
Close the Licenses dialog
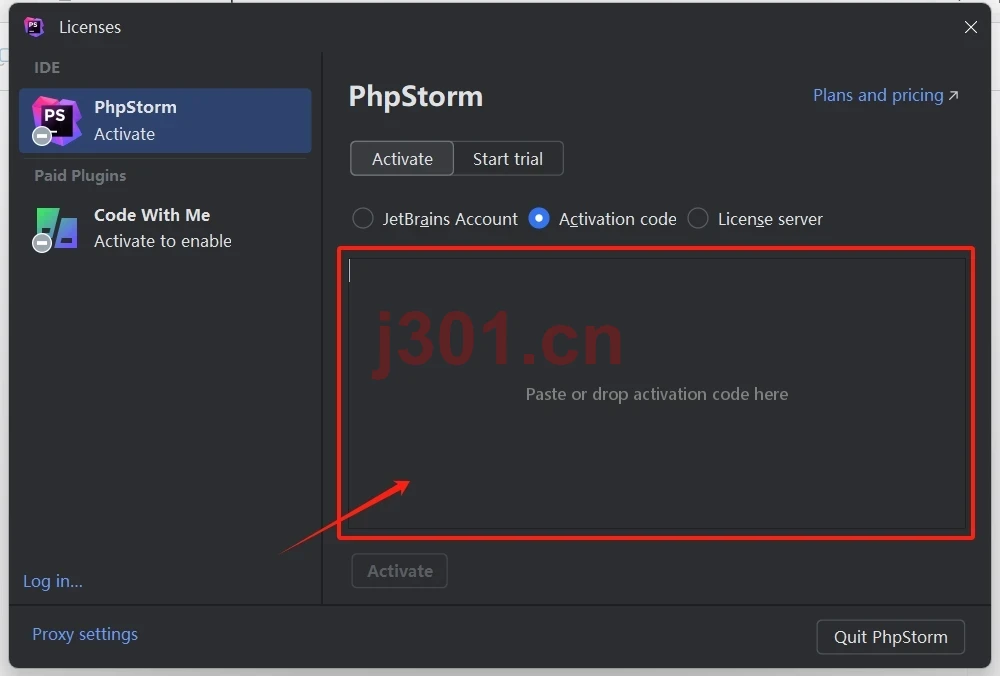[971, 27]
